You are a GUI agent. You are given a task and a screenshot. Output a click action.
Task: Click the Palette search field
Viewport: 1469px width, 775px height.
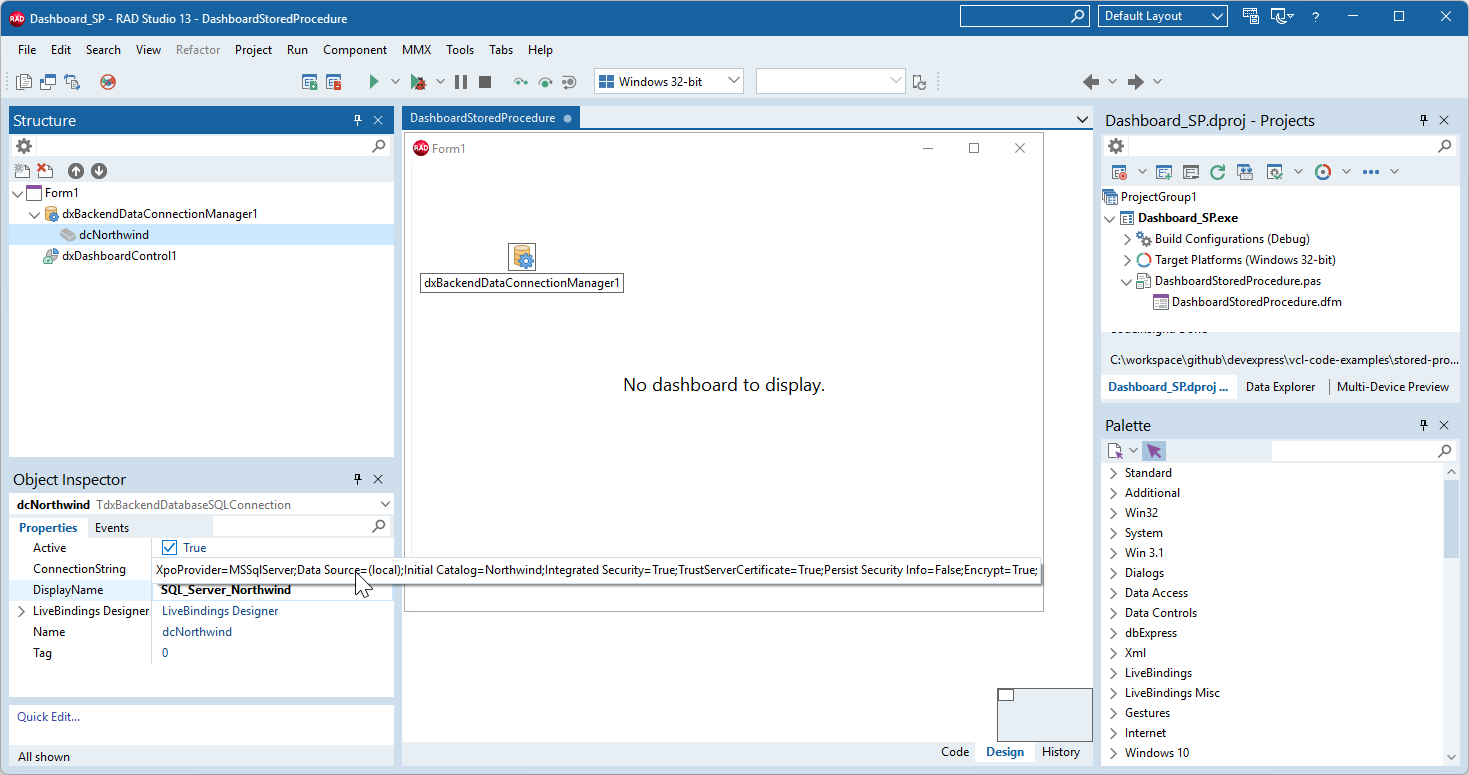(x=1363, y=452)
